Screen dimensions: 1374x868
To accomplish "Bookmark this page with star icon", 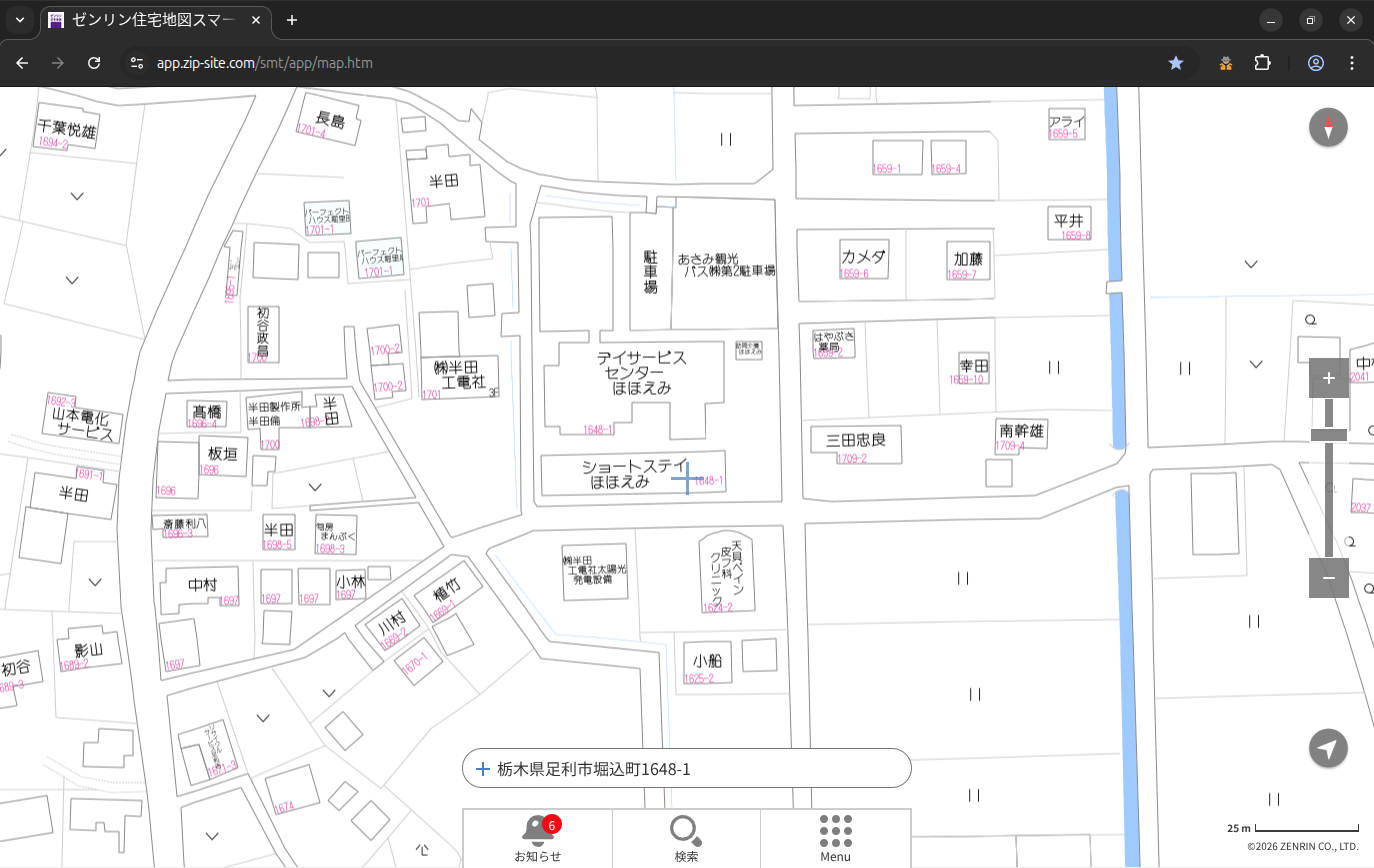I will pos(1176,63).
